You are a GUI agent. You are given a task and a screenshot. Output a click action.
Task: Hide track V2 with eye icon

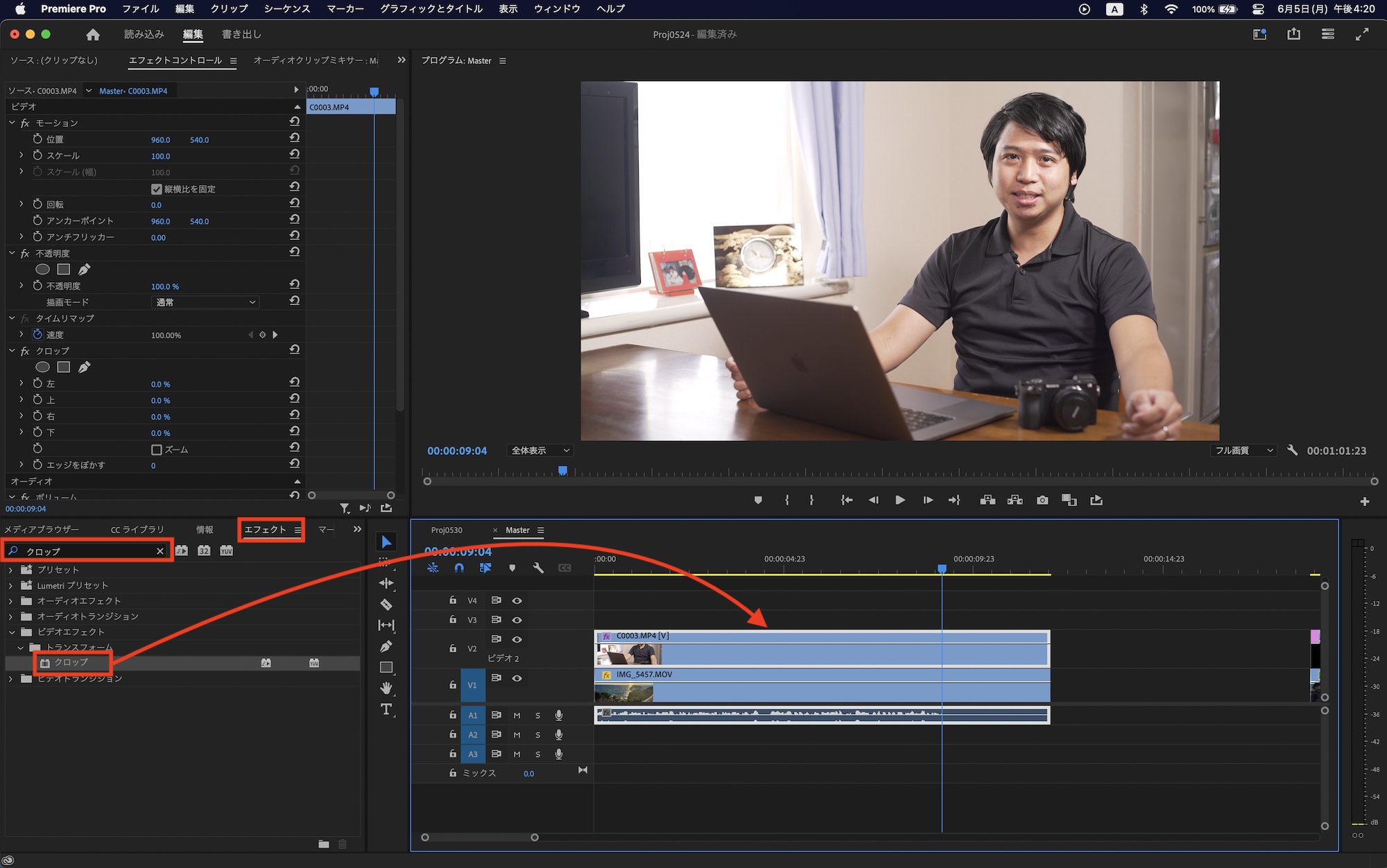click(517, 639)
